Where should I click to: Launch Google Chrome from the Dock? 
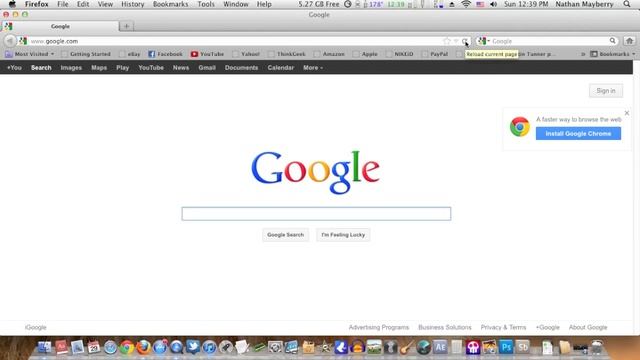click(x=127, y=347)
